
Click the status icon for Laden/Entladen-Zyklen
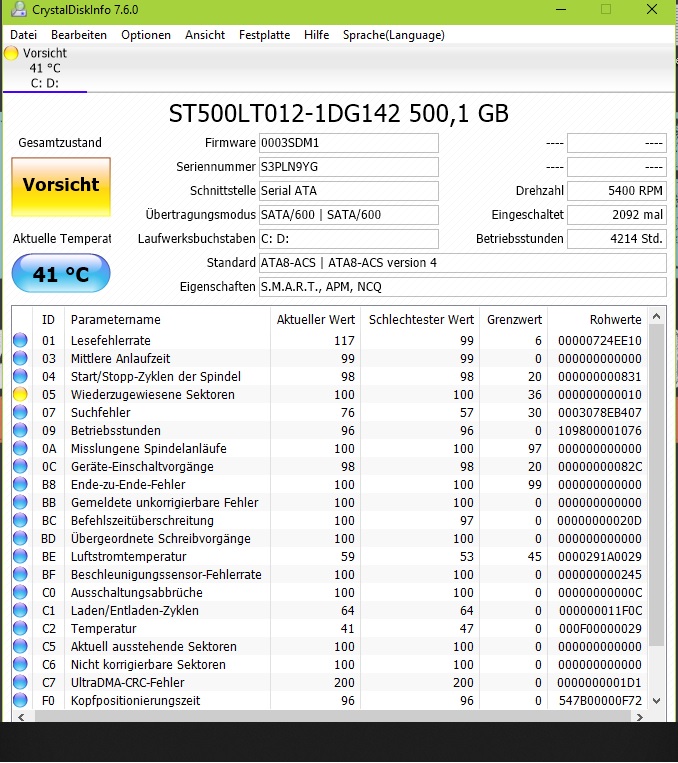(20, 610)
